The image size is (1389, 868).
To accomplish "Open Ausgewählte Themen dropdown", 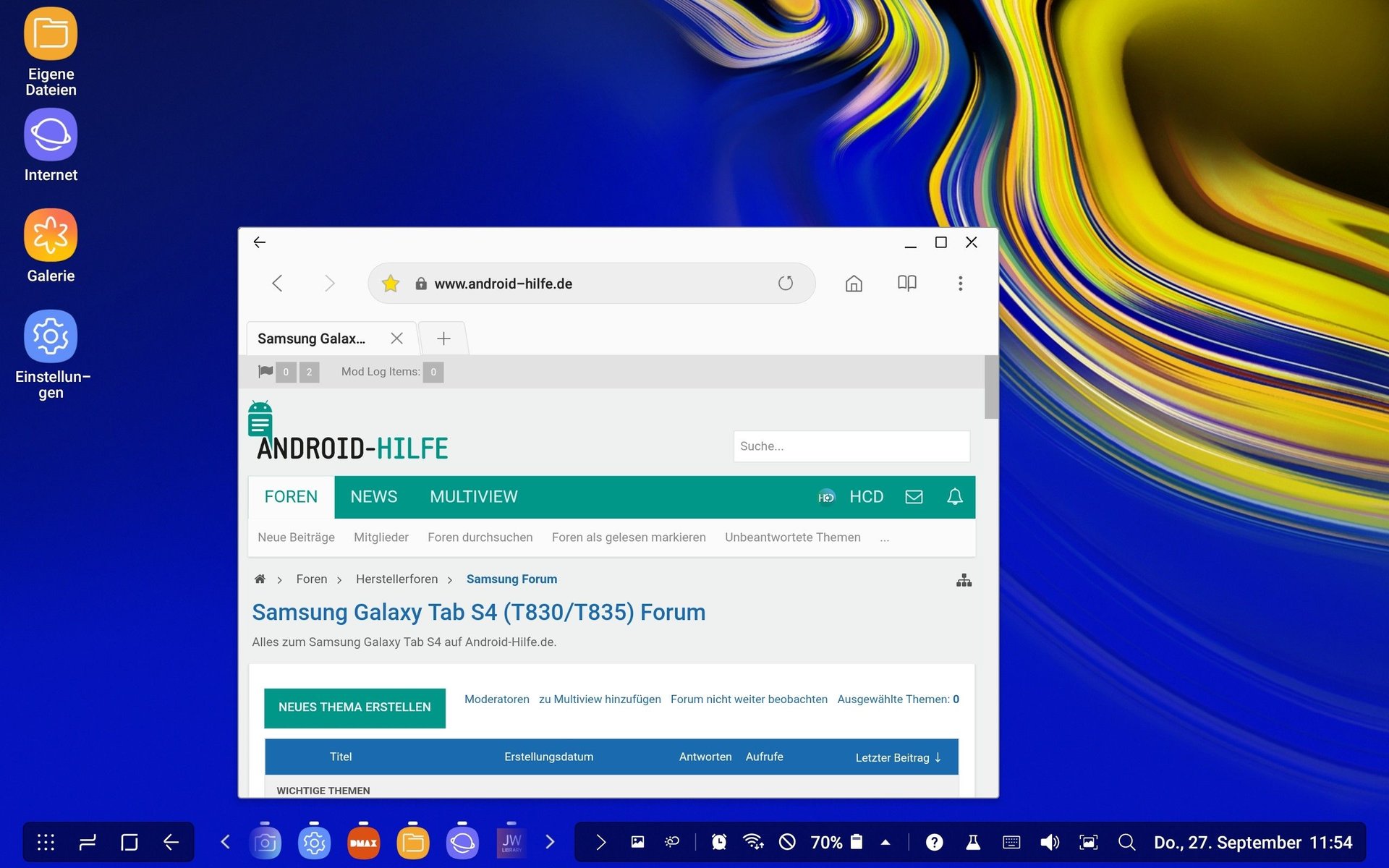I will [898, 699].
